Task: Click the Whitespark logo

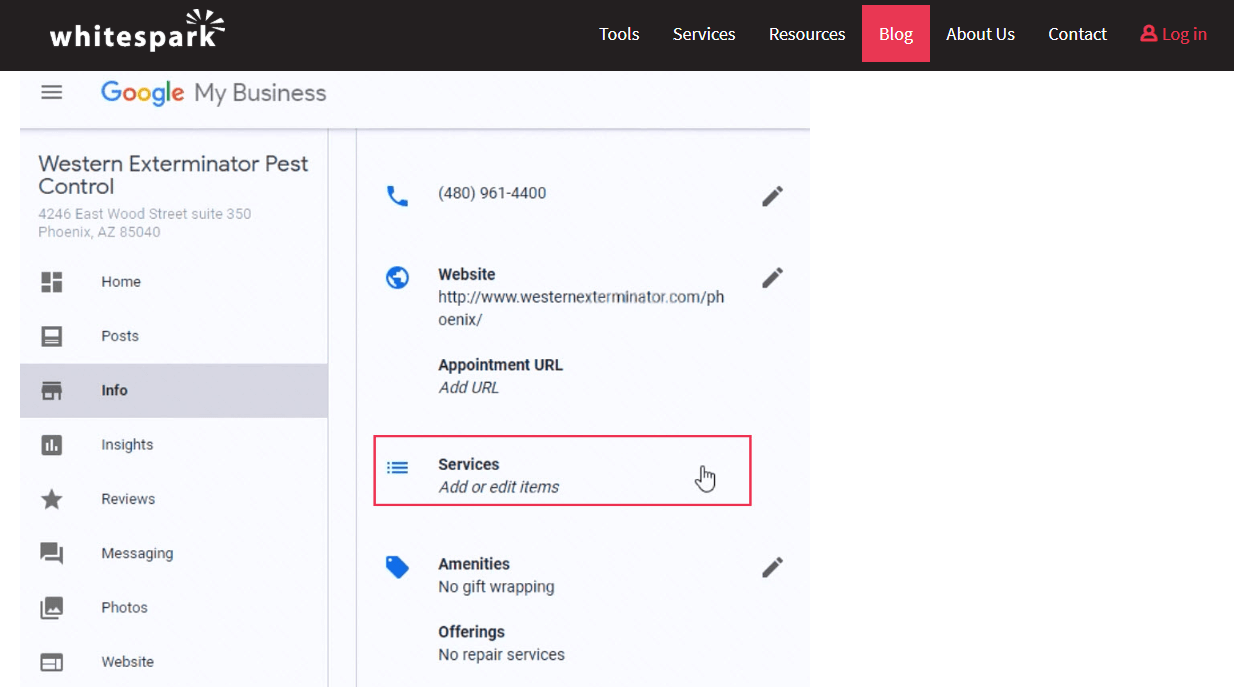Action: pyautogui.click(x=137, y=30)
